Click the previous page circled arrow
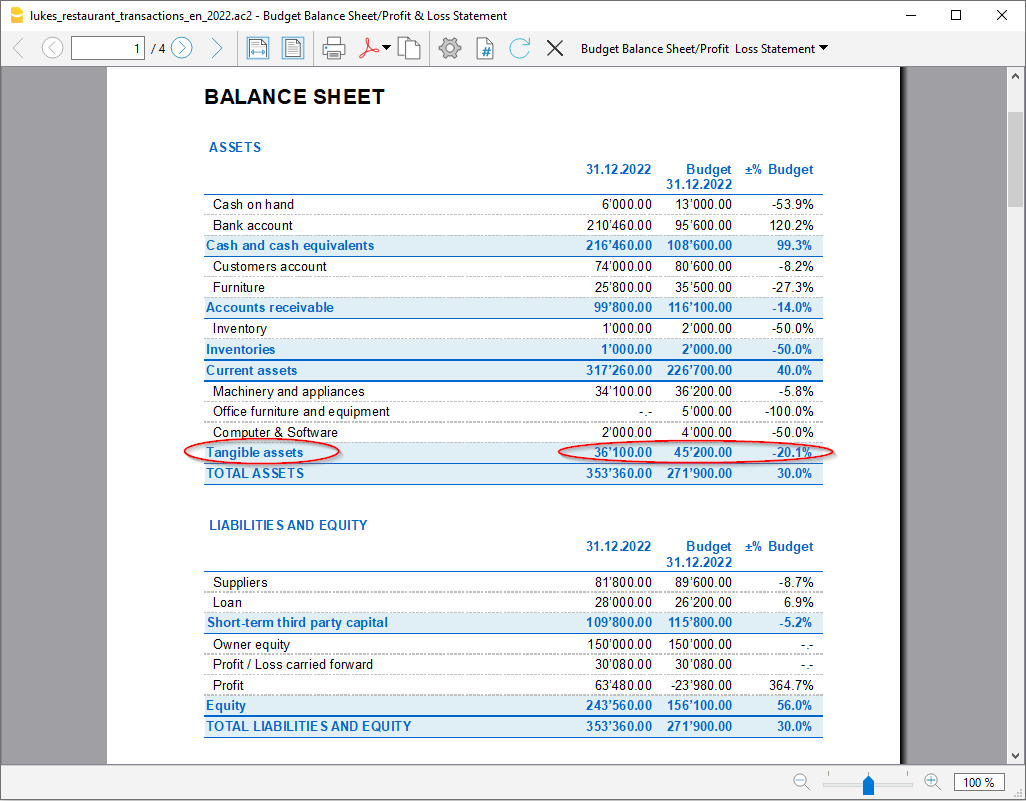 click(52, 48)
